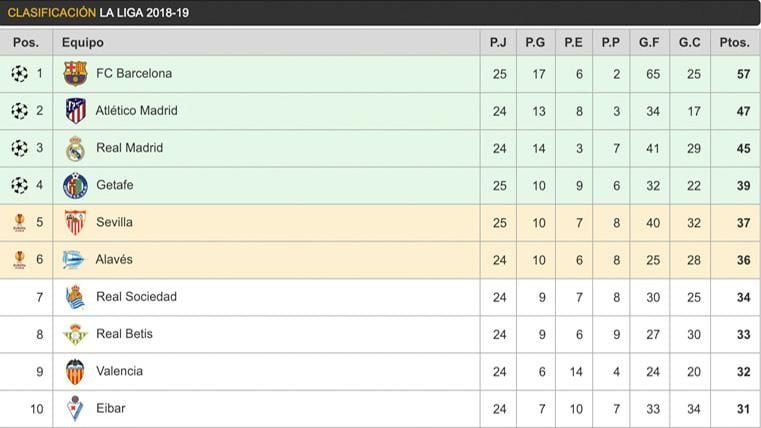Sort by the Equipo column header
The image size is (761, 428).
[x=83, y=43]
